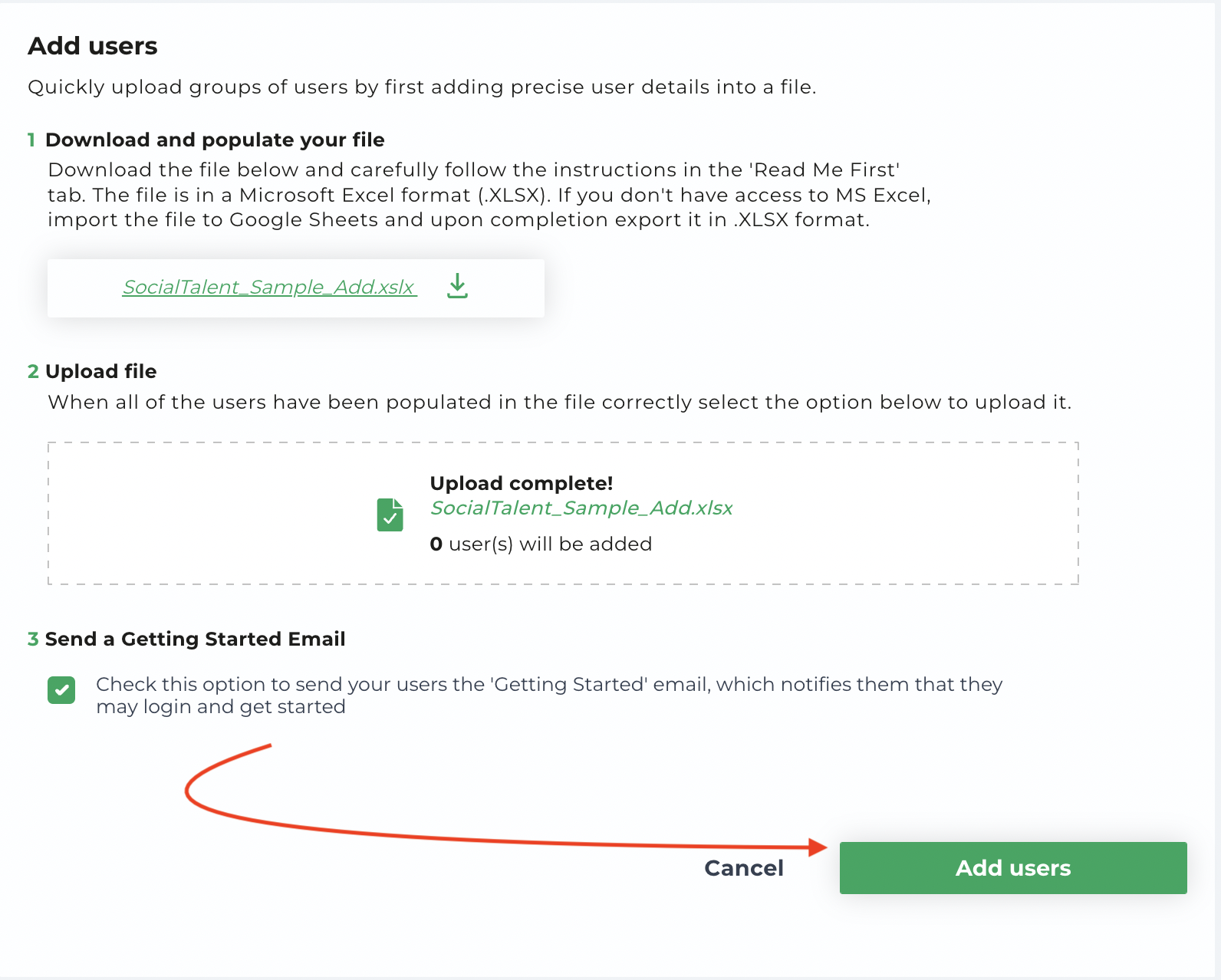1221x980 pixels.
Task: Click the 'Send a Getting Started Email' heading
Action: (x=196, y=639)
